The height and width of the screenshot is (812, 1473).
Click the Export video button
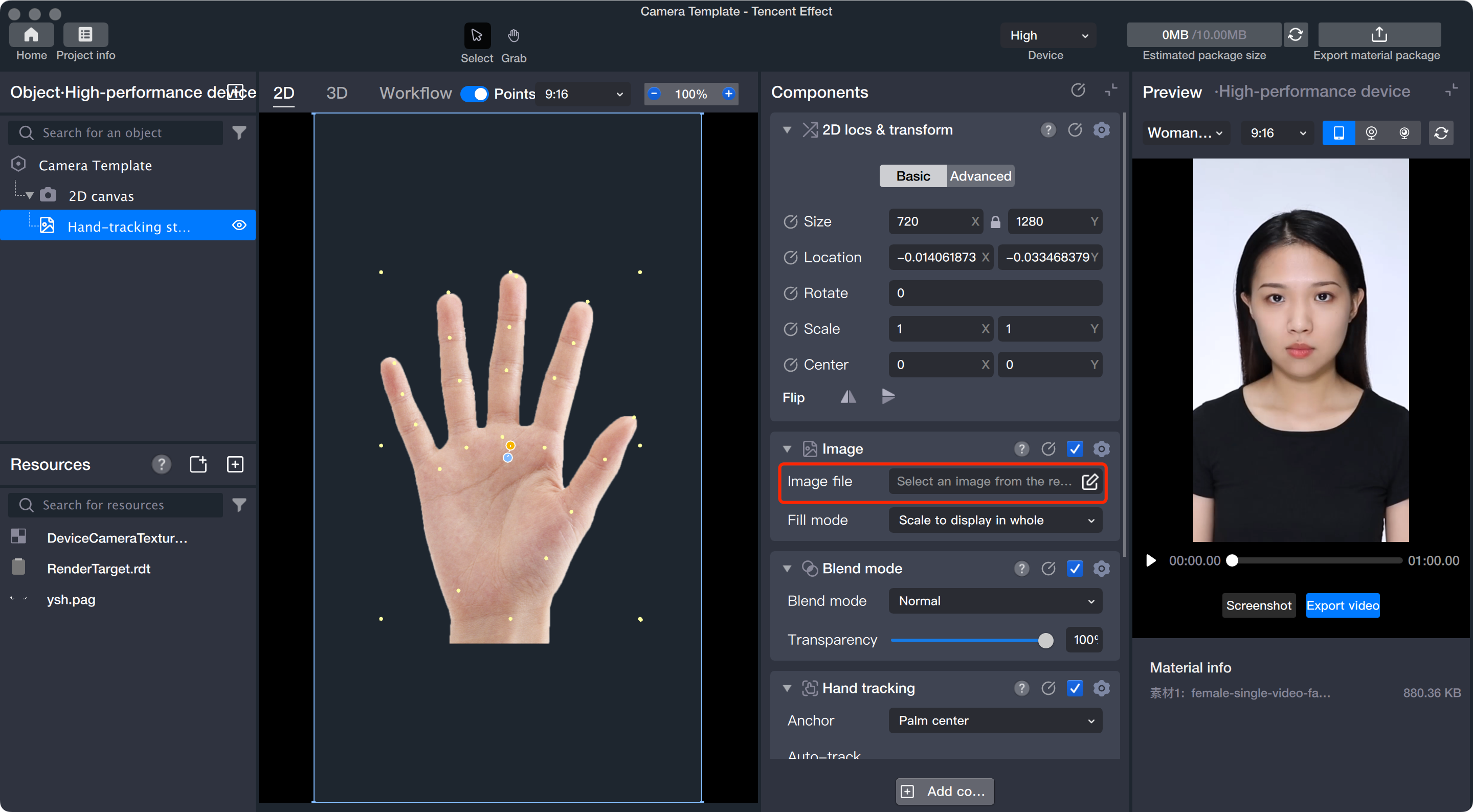[x=1342, y=605]
